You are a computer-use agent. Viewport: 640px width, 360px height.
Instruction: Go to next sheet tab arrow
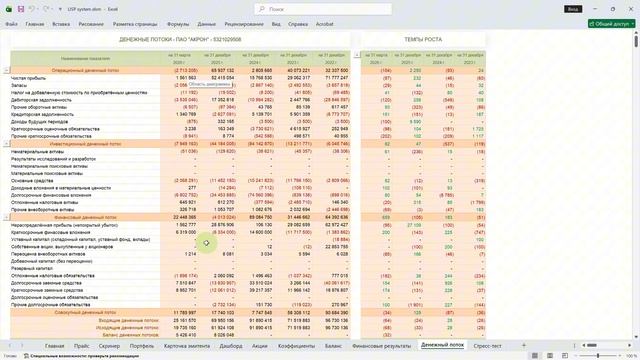point(22,346)
